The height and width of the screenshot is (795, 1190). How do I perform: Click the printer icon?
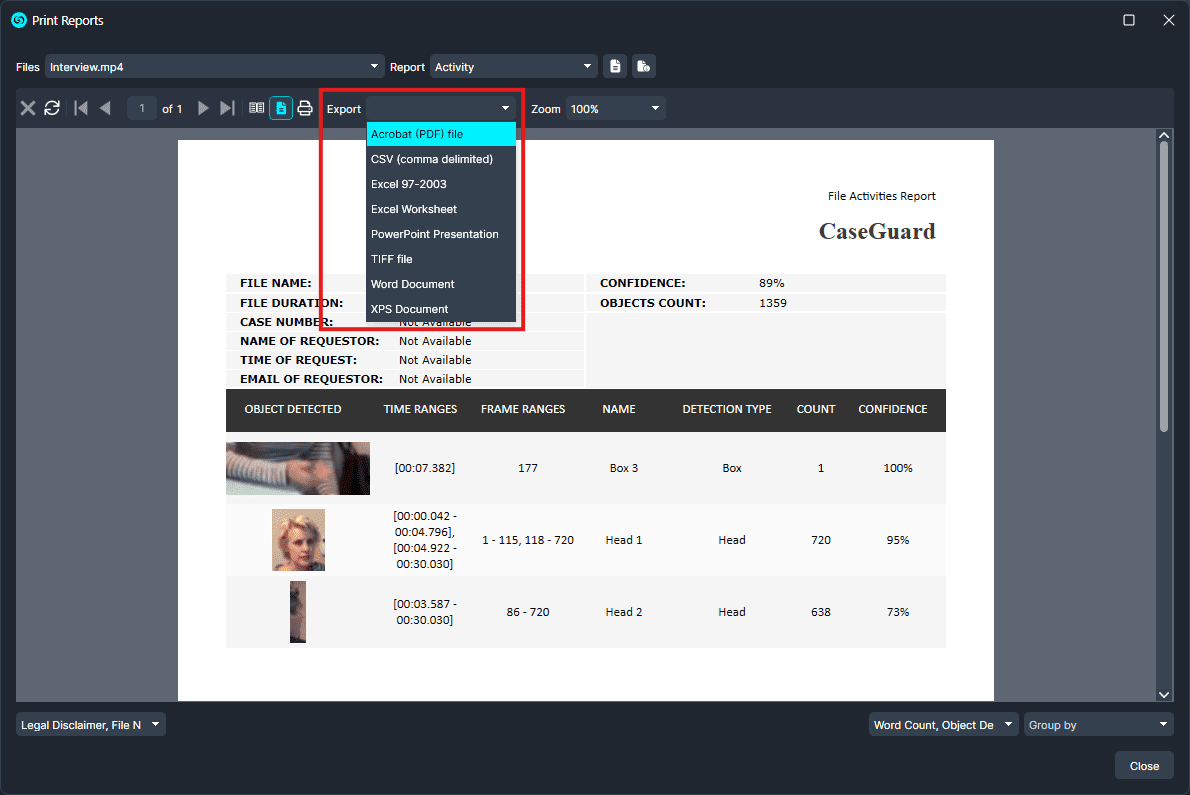(x=305, y=108)
